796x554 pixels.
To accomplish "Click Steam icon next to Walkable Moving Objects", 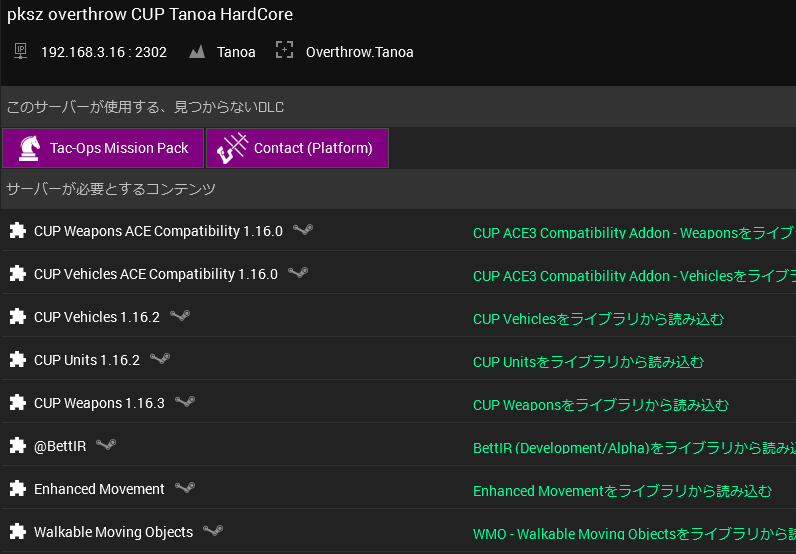I will (x=213, y=531).
